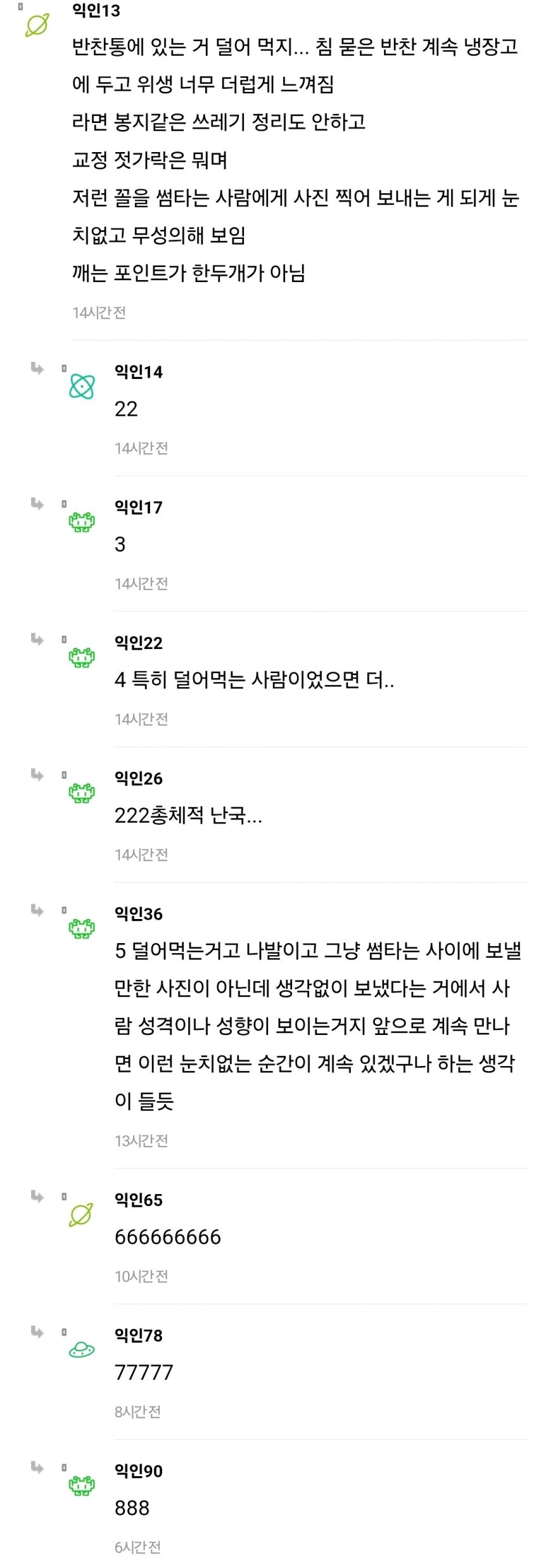Click the reply arrow beside 익인78
Screen dimensions: 541x1568
pyautogui.click(x=37, y=1332)
